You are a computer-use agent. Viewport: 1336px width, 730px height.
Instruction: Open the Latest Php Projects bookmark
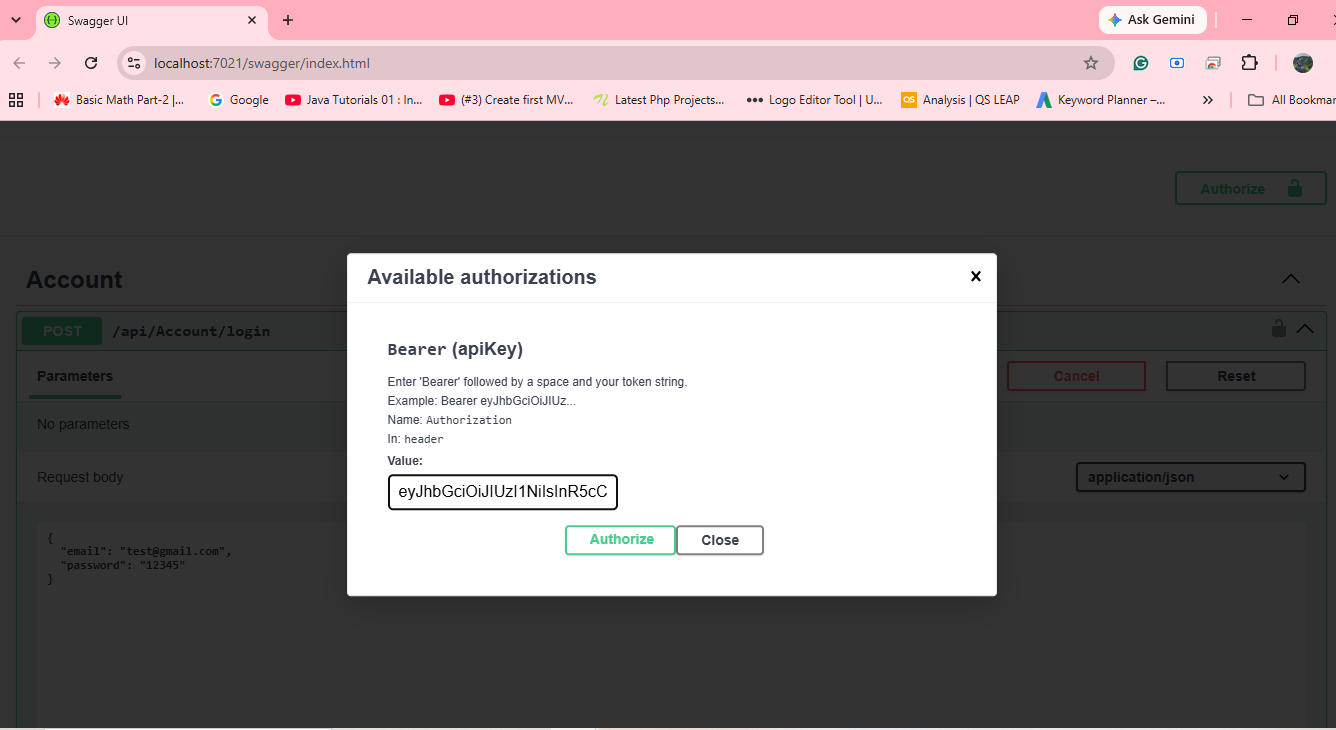coord(659,100)
